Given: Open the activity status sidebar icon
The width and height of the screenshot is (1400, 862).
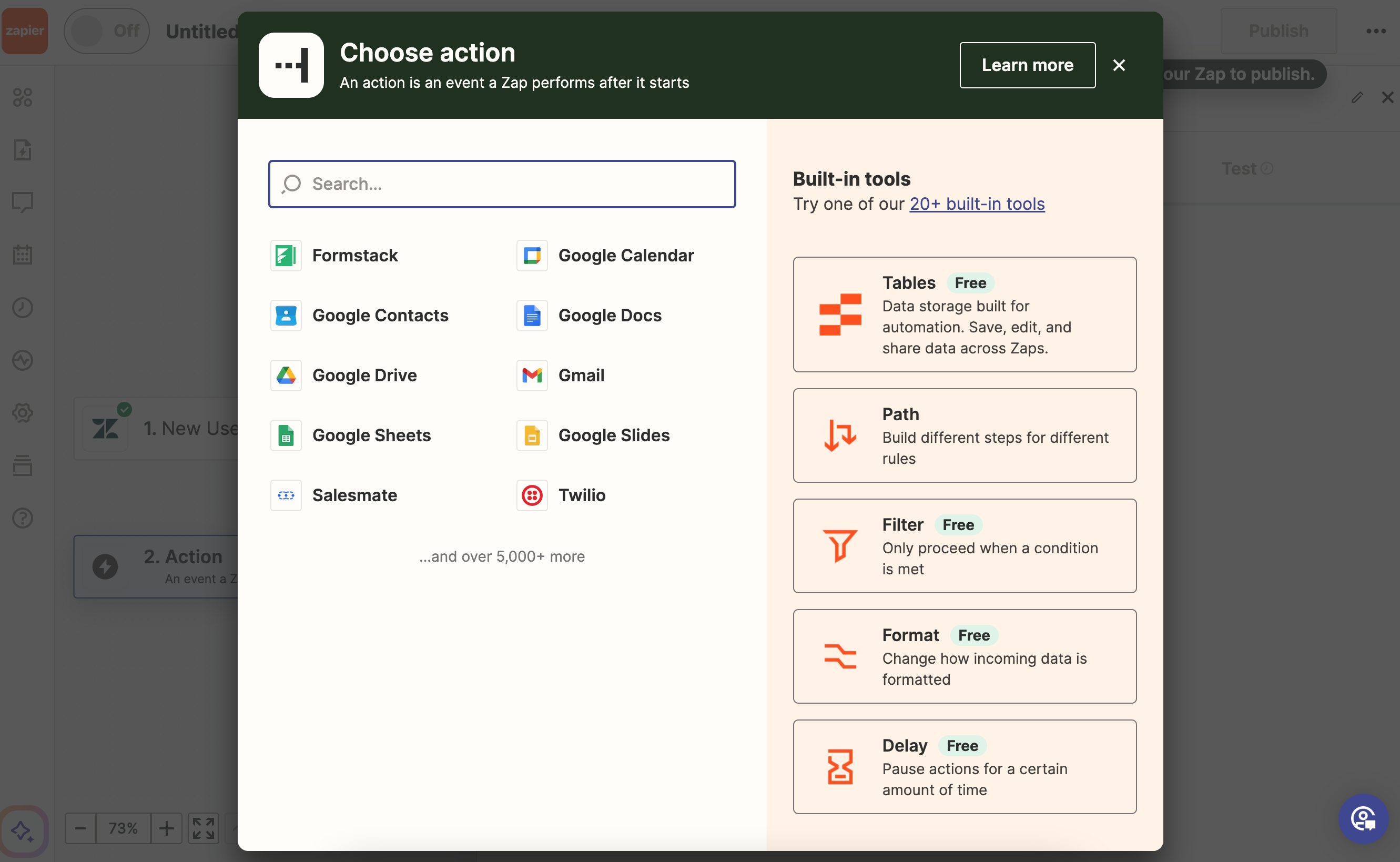Looking at the screenshot, I should [x=22, y=360].
